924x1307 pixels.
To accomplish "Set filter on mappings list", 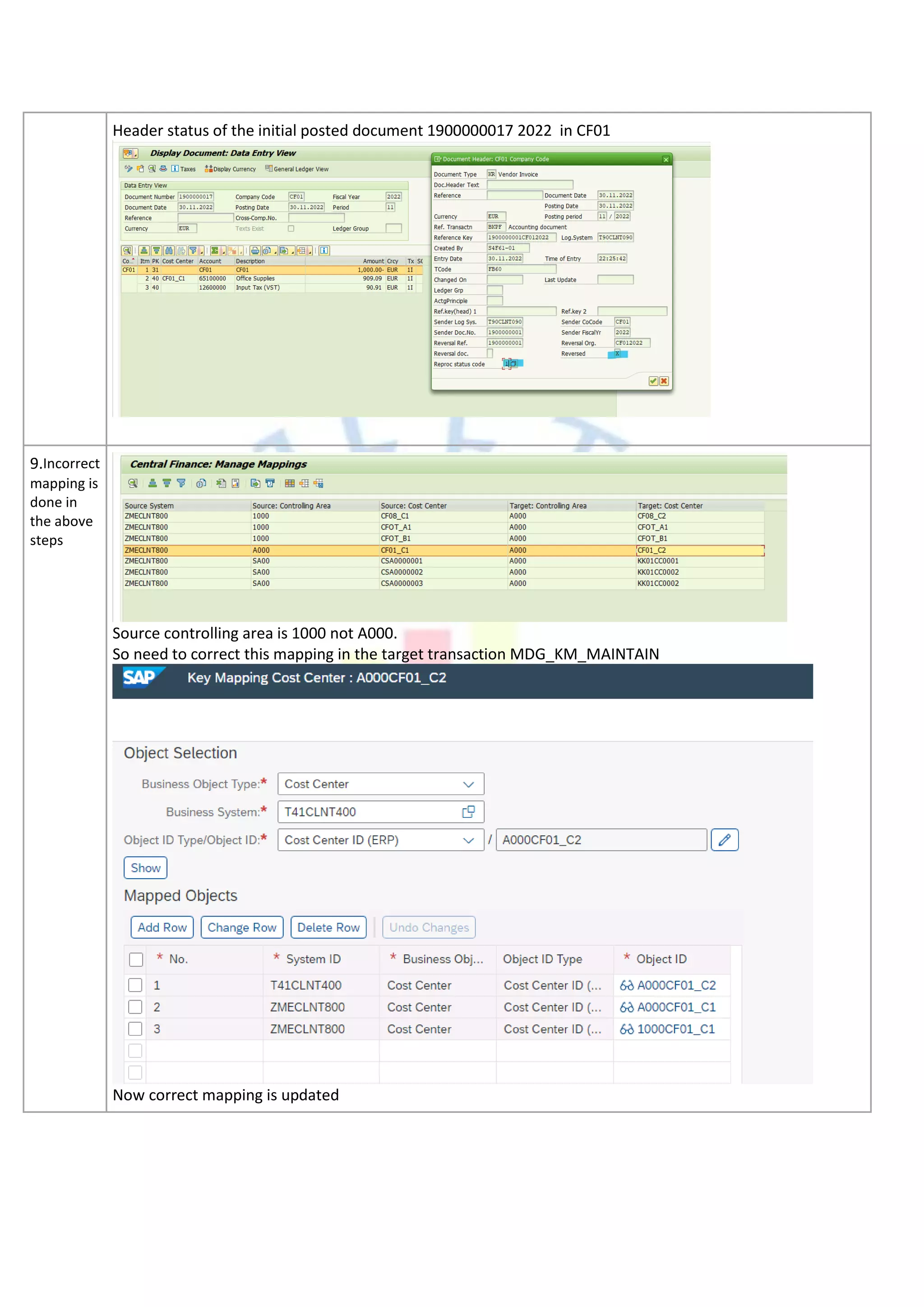I will click(x=181, y=483).
